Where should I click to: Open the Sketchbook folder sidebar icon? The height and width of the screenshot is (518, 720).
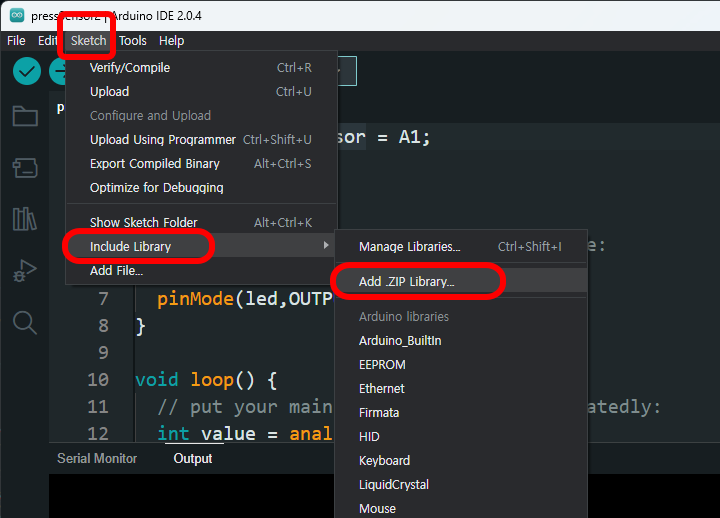25,116
